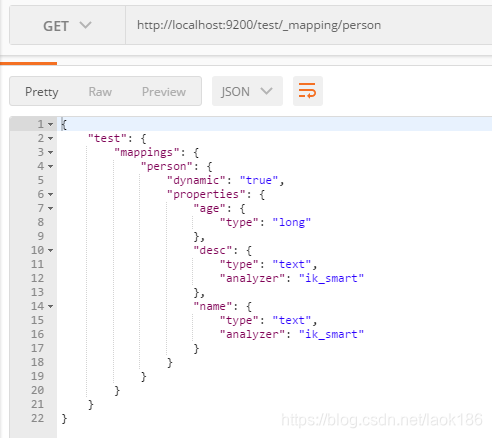Click the closing brace on line 22
The height and width of the screenshot is (438, 492).
64,418
